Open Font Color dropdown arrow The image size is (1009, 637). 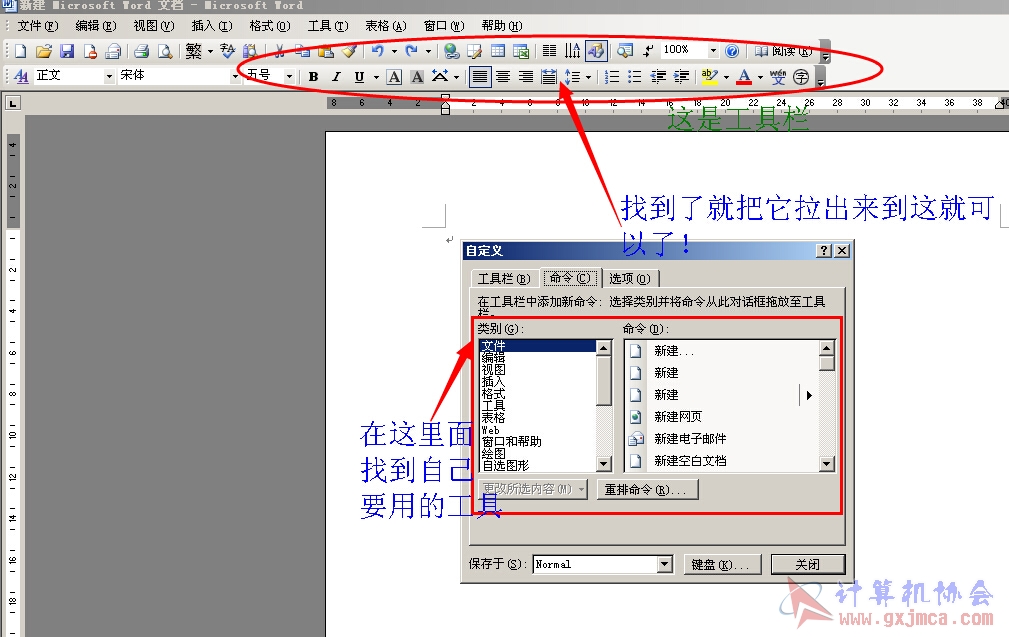point(760,77)
